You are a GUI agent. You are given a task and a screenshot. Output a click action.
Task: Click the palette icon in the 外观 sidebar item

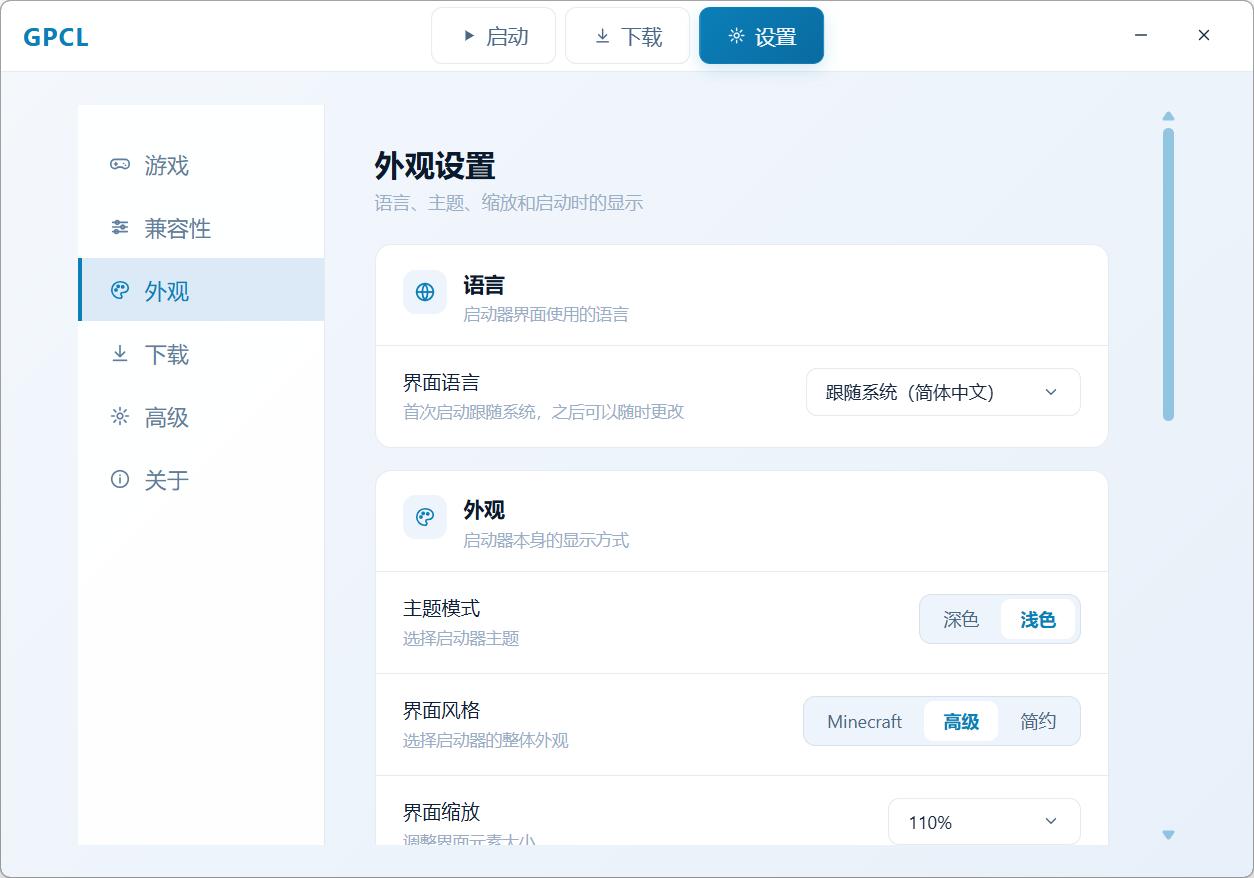coord(120,291)
